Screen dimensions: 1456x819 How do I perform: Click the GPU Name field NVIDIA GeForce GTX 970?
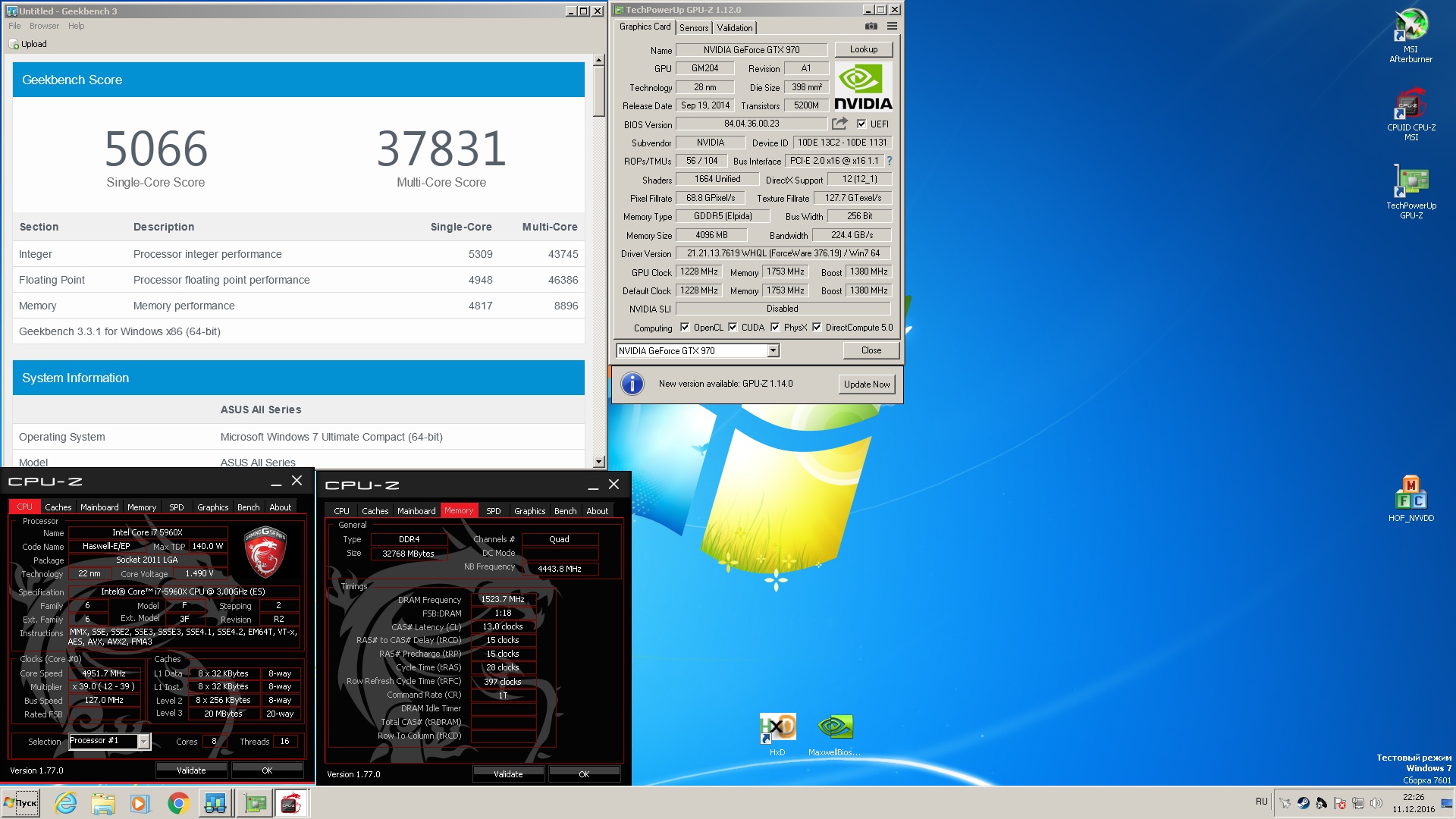pos(751,50)
